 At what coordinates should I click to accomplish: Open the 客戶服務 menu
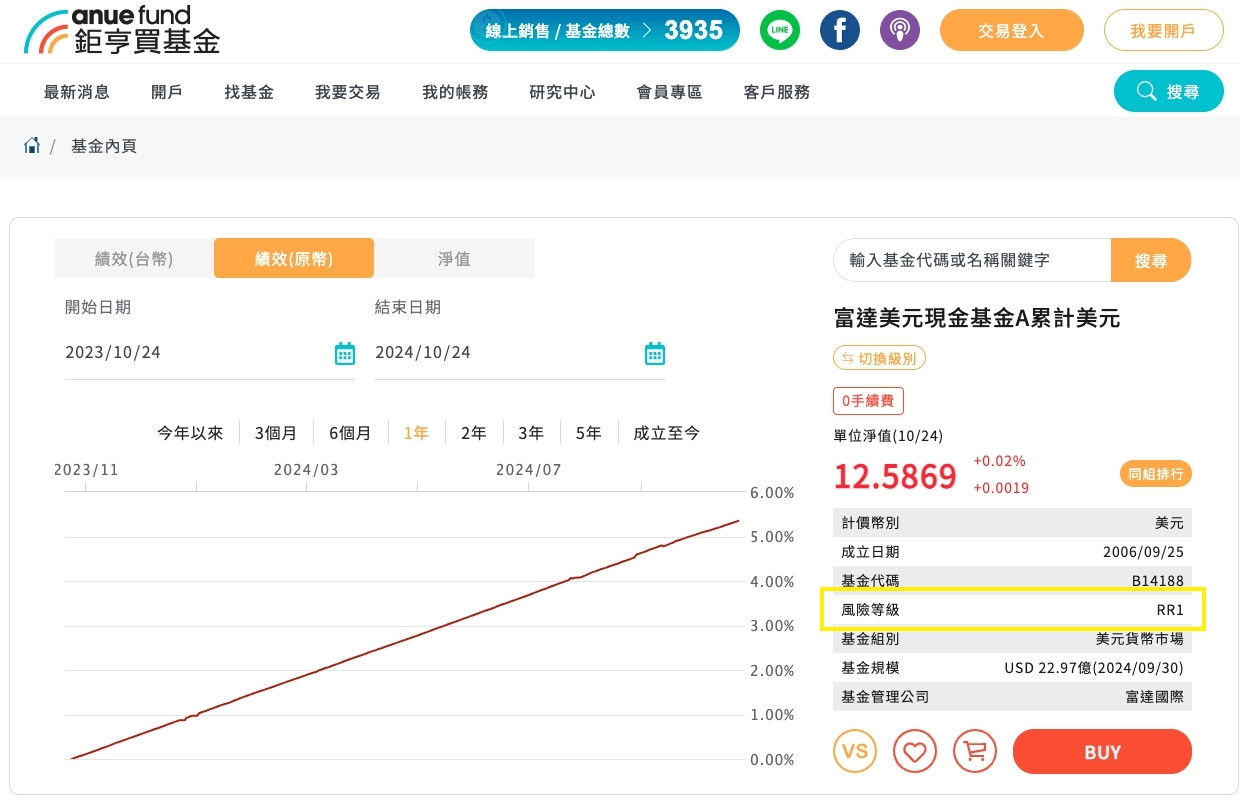coord(777,92)
